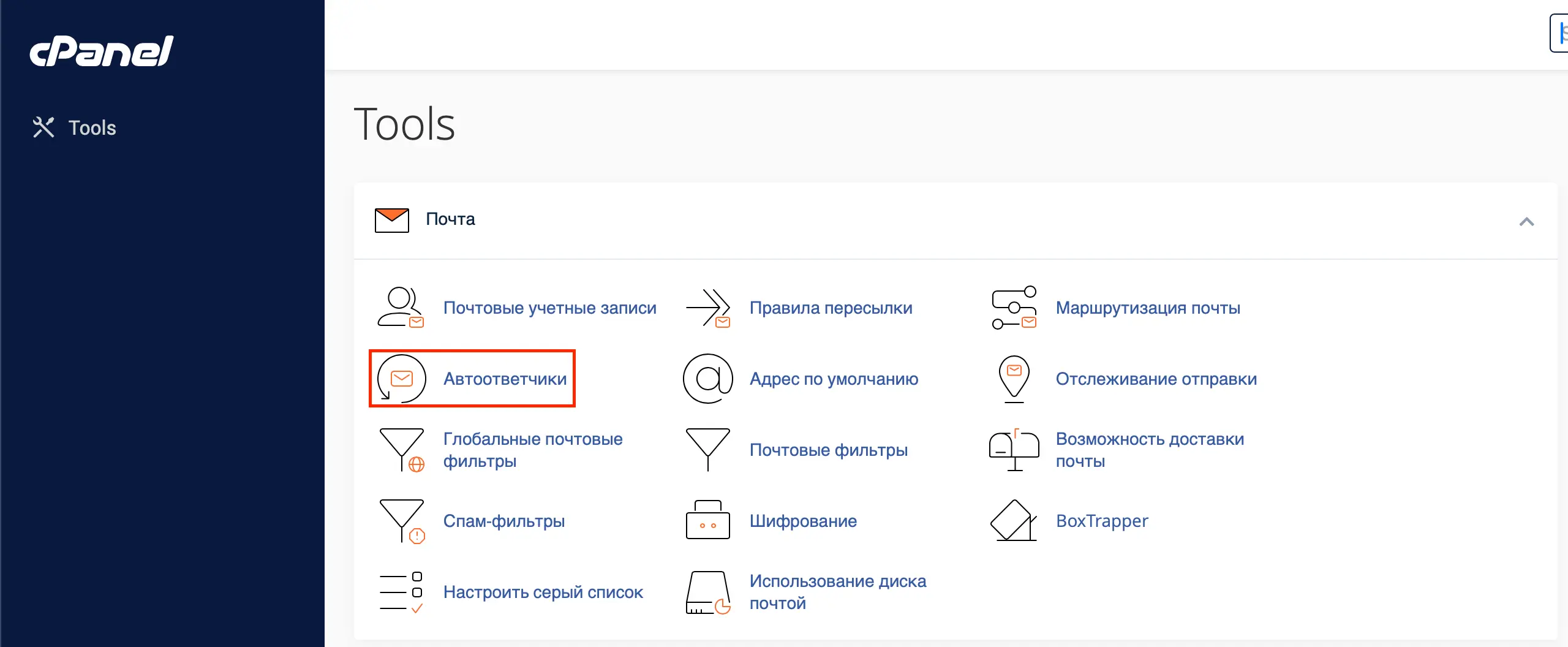This screenshot has height=647, width=1568.
Task: Click the BoxTrapper icon
Action: pyautogui.click(x=1014, y=521)
